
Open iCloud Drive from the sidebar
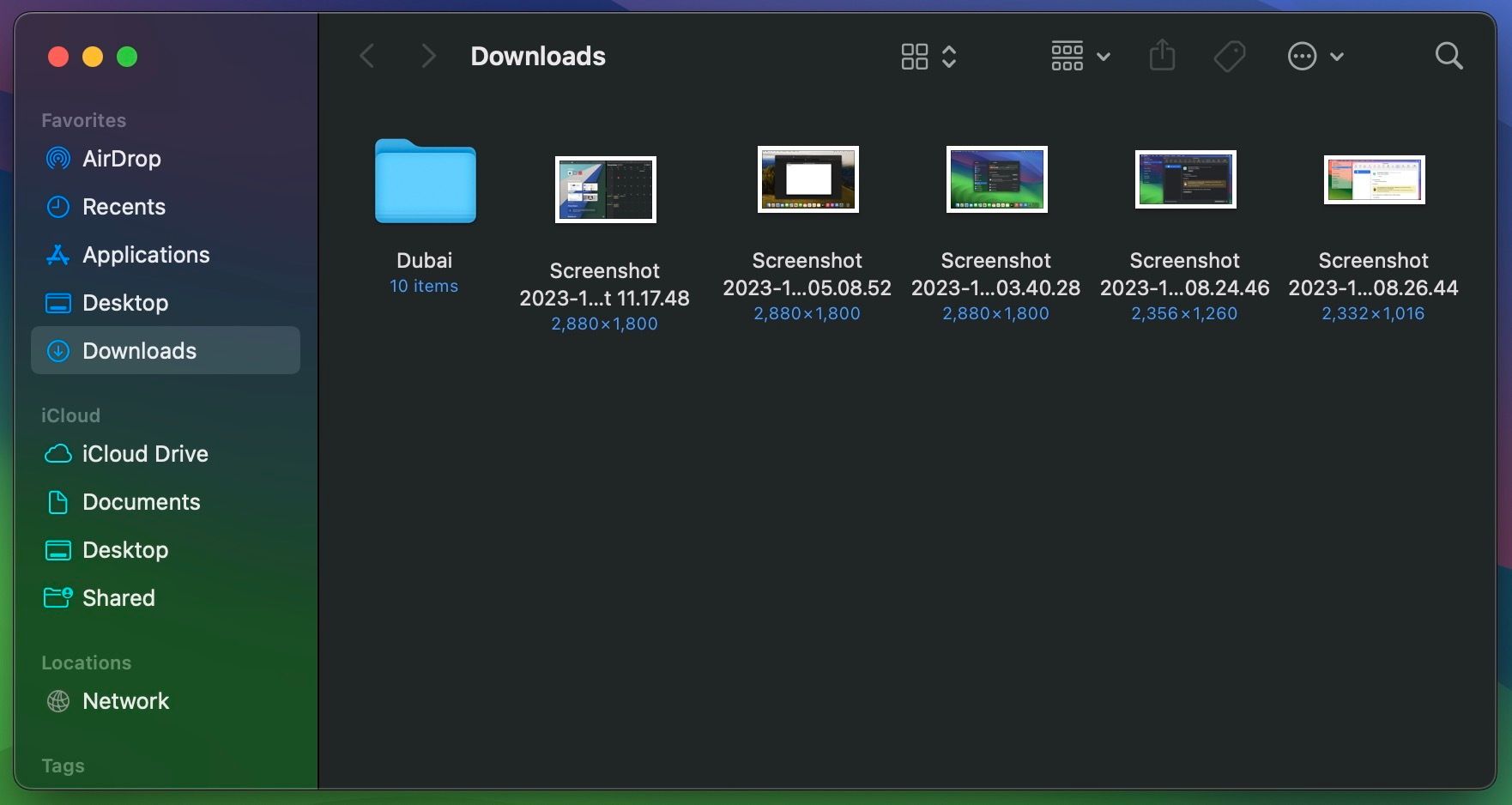point(144,454)
